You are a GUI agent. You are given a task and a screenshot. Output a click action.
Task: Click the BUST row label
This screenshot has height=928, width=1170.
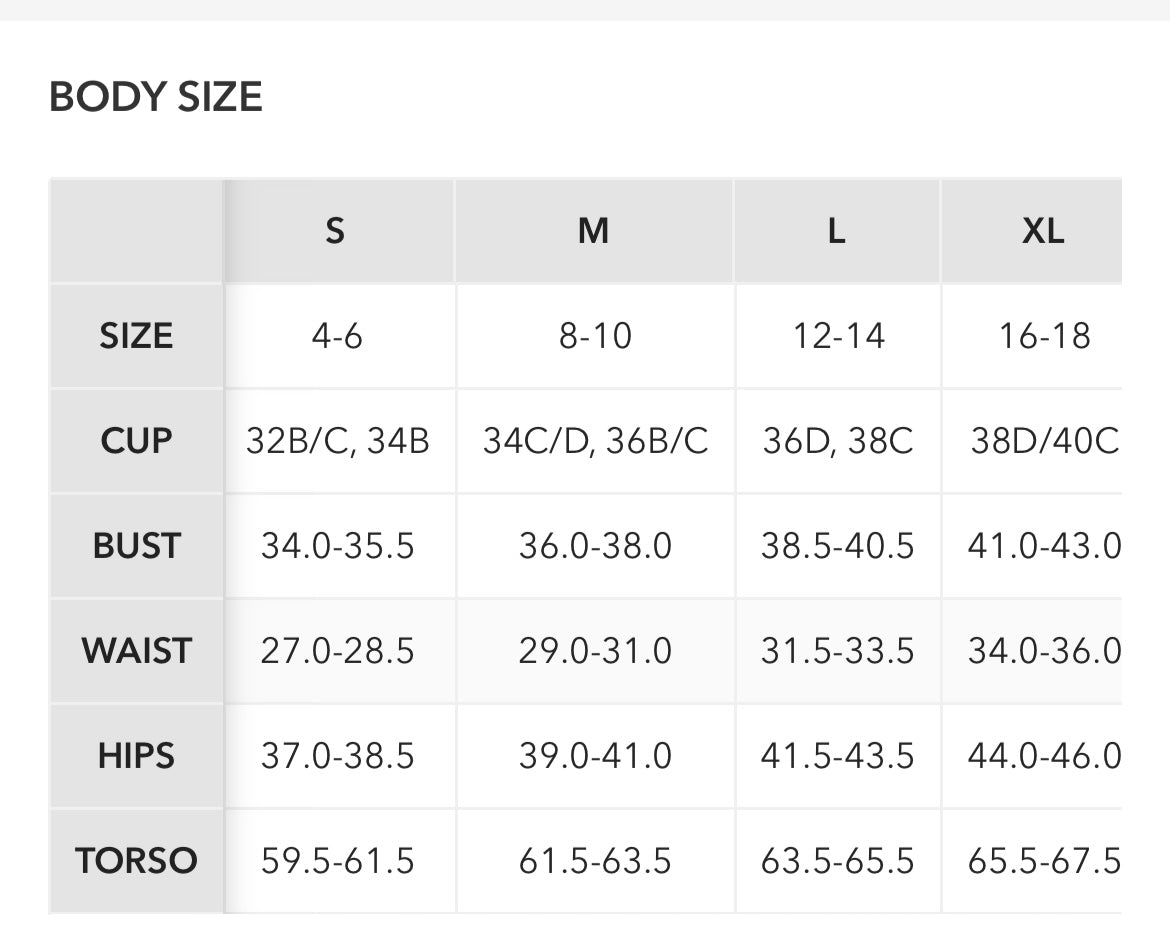point(136,546)
